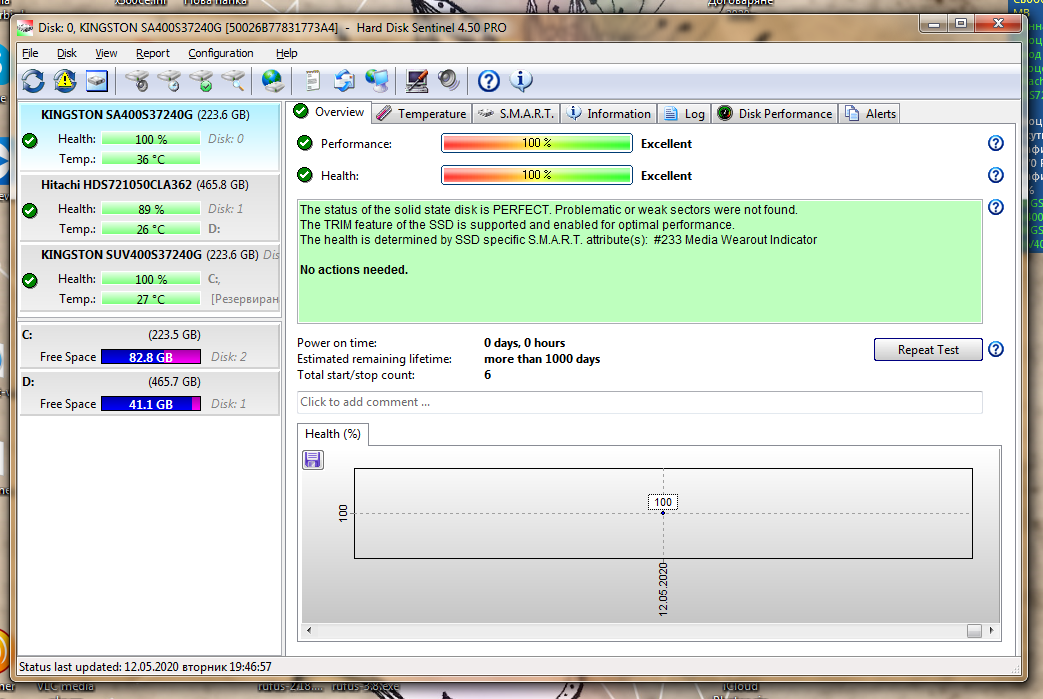Viewport: 1043px width, 699px height.
Task: Click the green check icon for Hitachi disk
Action: (30, 211)
